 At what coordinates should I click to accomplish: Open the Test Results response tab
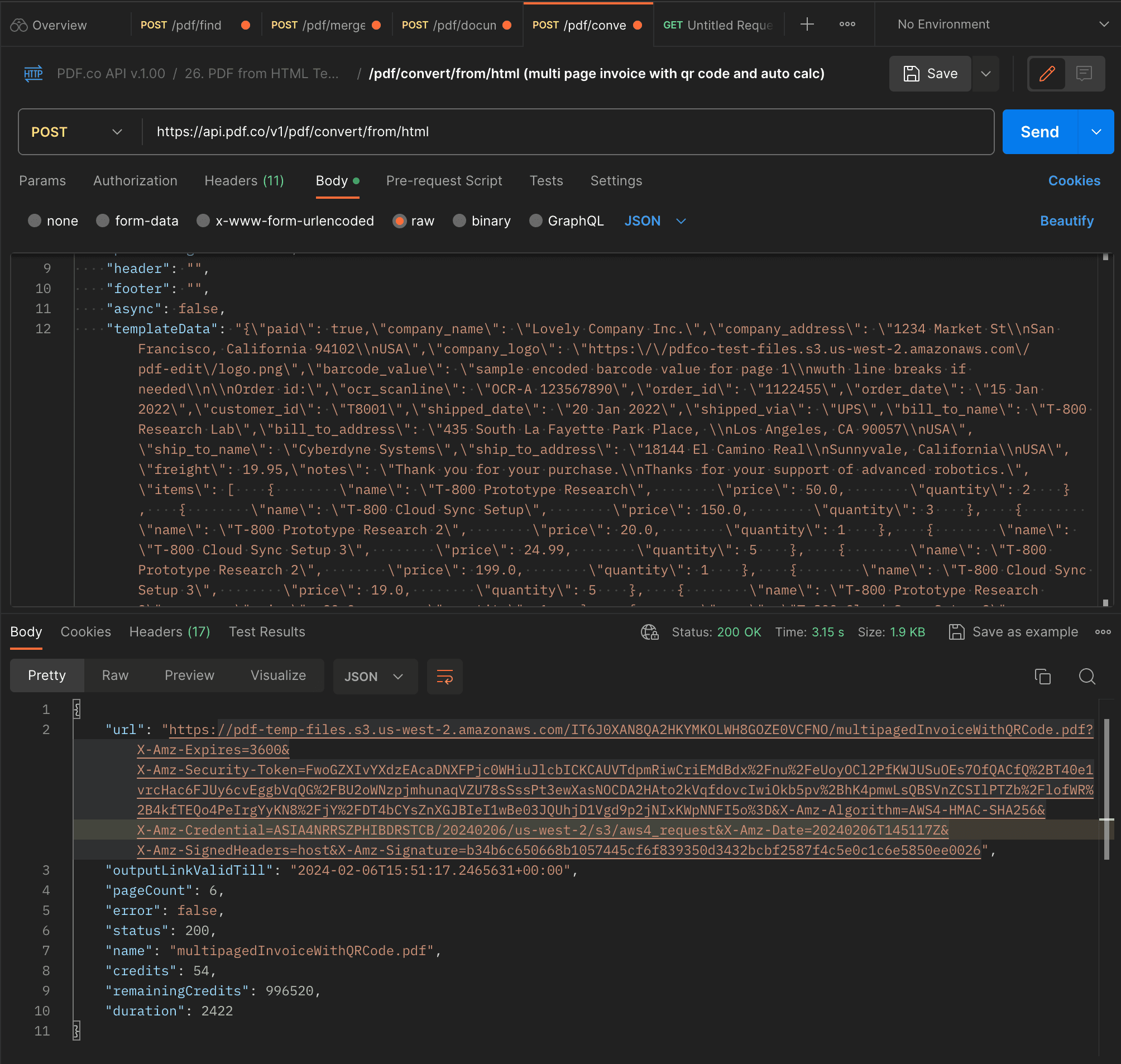(267, 632)
